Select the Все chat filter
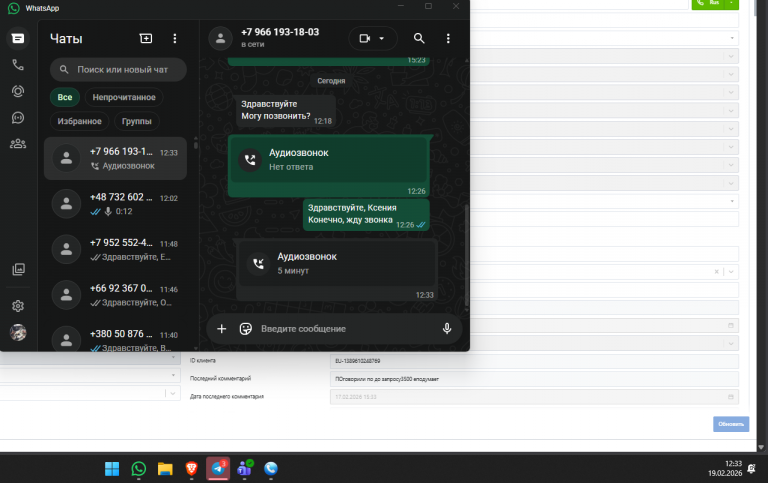Screen dimensions: 768x483 [65, 97]
